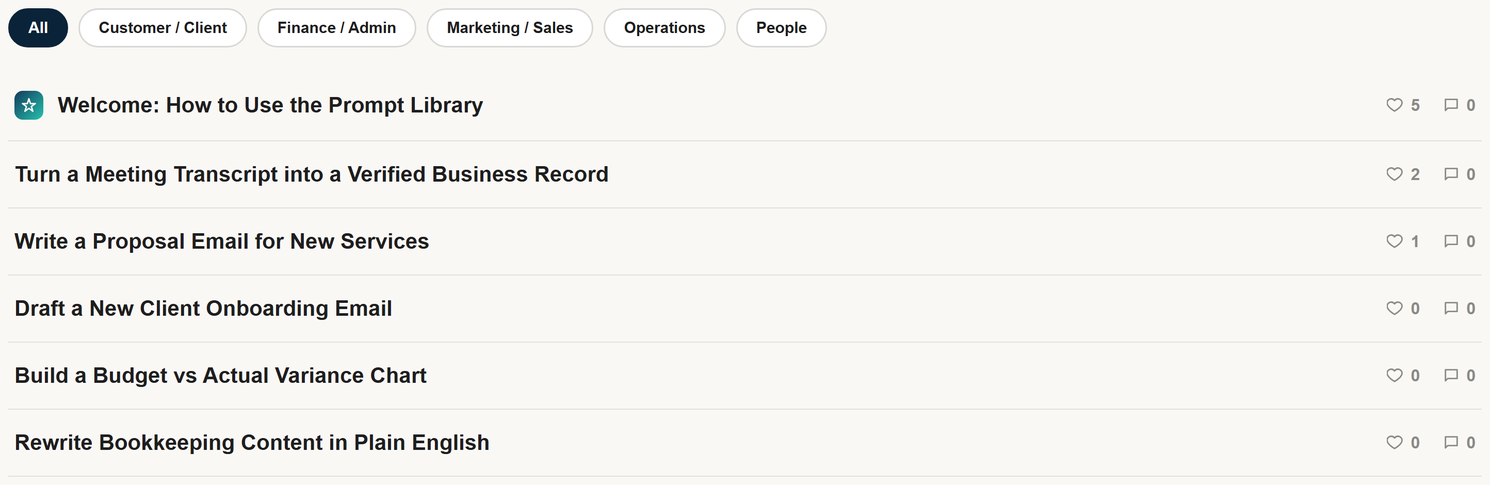Filter by Customer / Client category
The height and width of the screenshot is (485, 1490).
[x=163, y=28]
